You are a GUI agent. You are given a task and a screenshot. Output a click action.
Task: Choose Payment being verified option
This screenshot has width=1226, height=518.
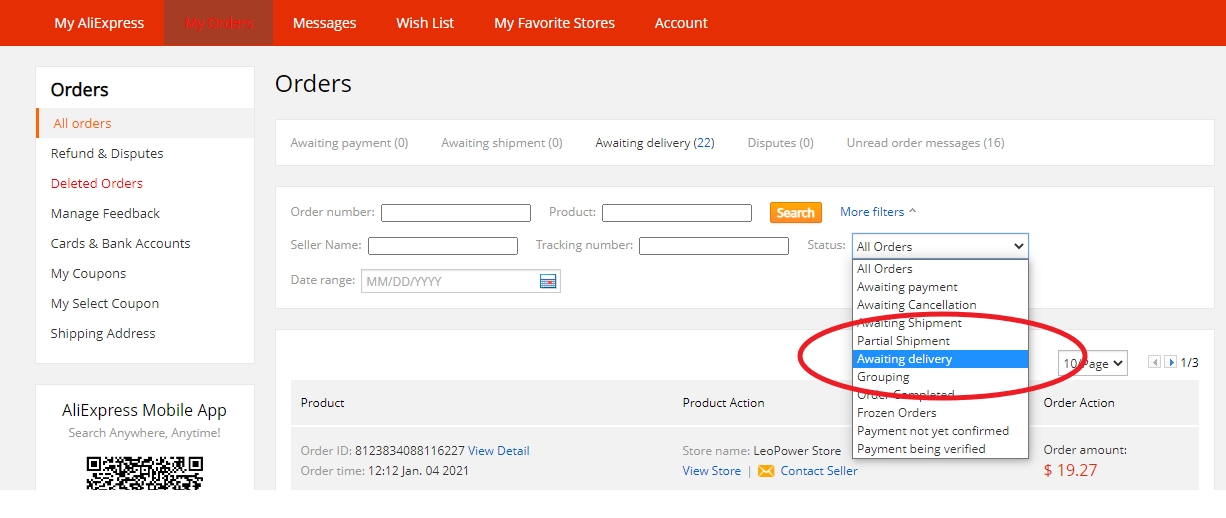coord(940,449)
